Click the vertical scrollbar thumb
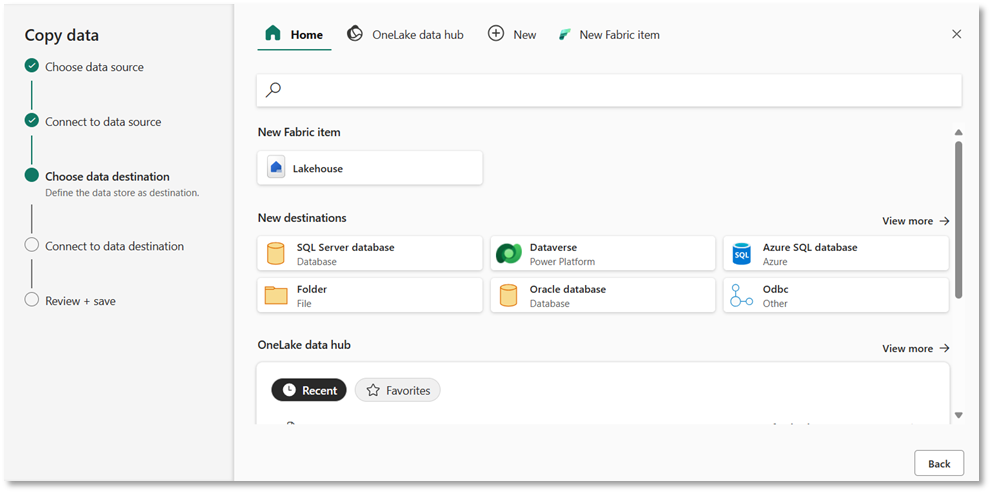992x494 pixels. click(958, 218)
